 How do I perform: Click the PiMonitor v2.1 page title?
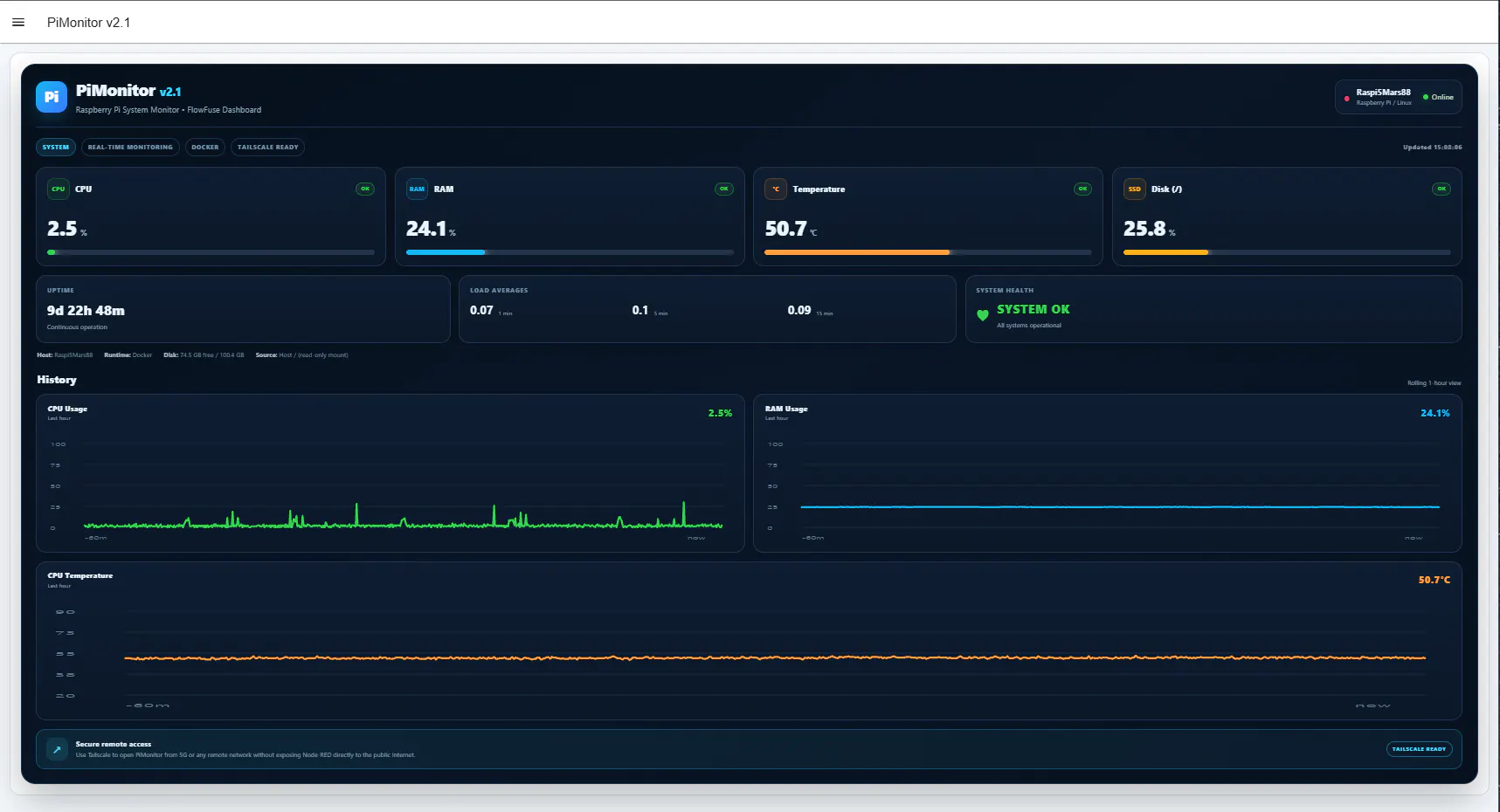point(89,23)
